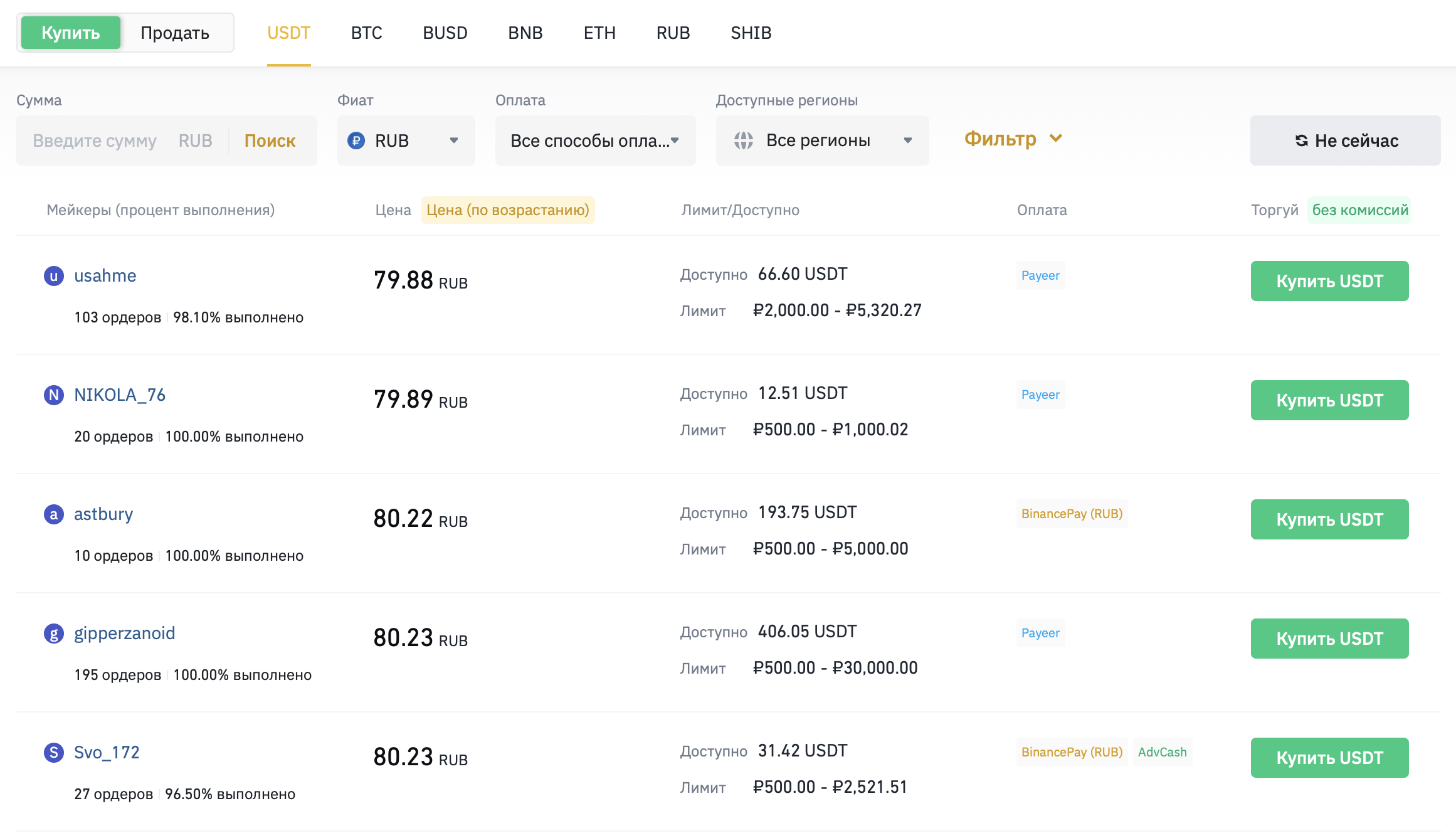Select the SHIB tab
1456x833 pixels.
coord(751,33)
